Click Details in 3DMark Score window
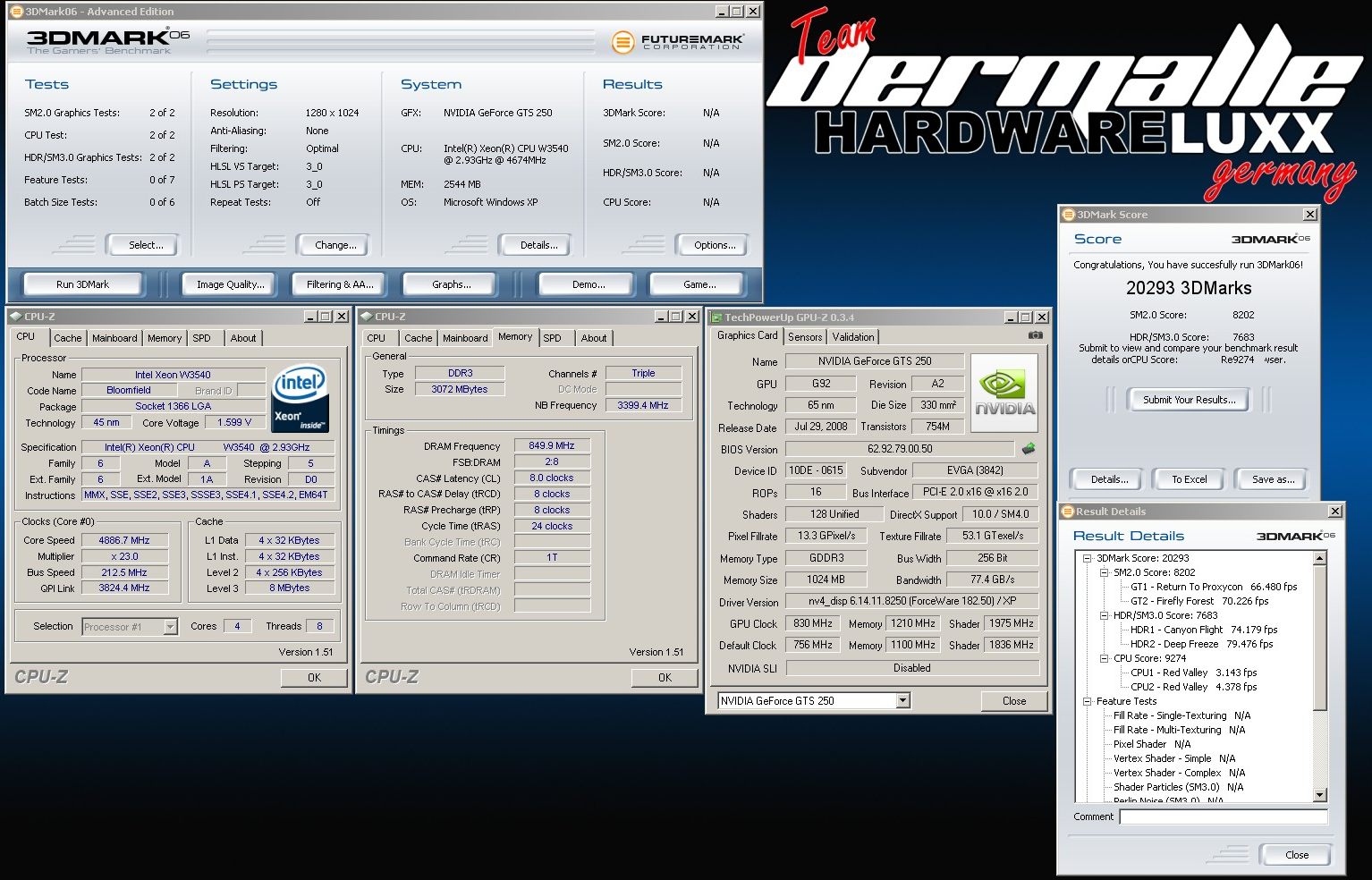 [1109, 479]
